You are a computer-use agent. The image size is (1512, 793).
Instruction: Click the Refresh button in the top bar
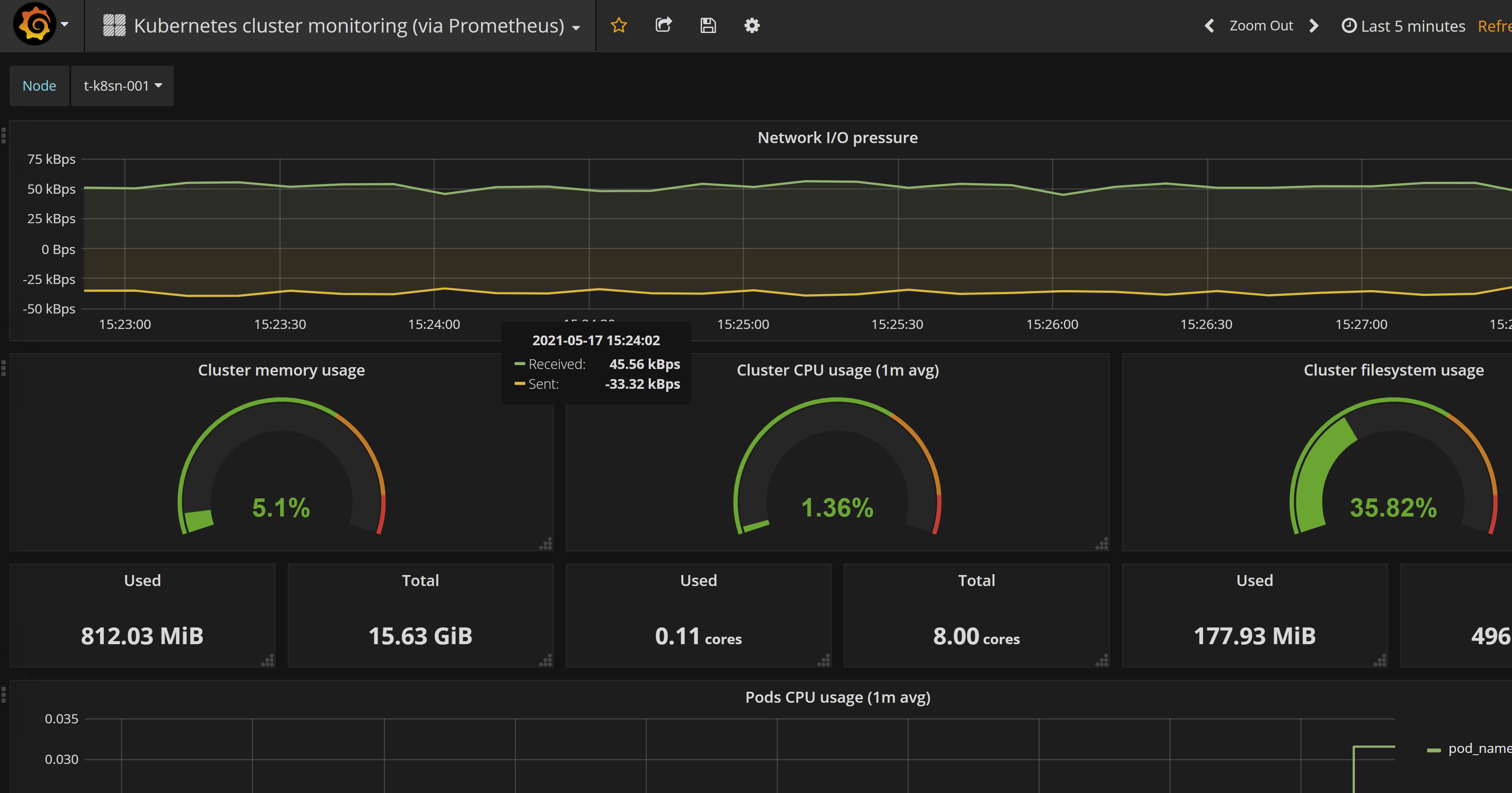click(x=1494, y=26)
